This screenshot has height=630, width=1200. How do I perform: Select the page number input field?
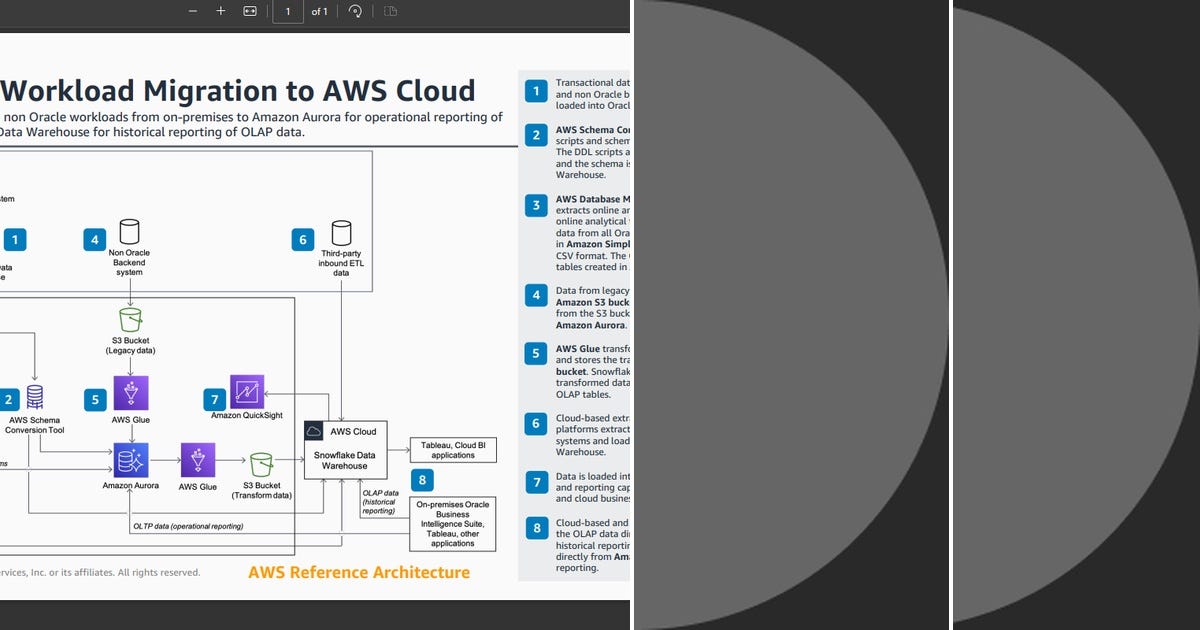tap(287, 11)
